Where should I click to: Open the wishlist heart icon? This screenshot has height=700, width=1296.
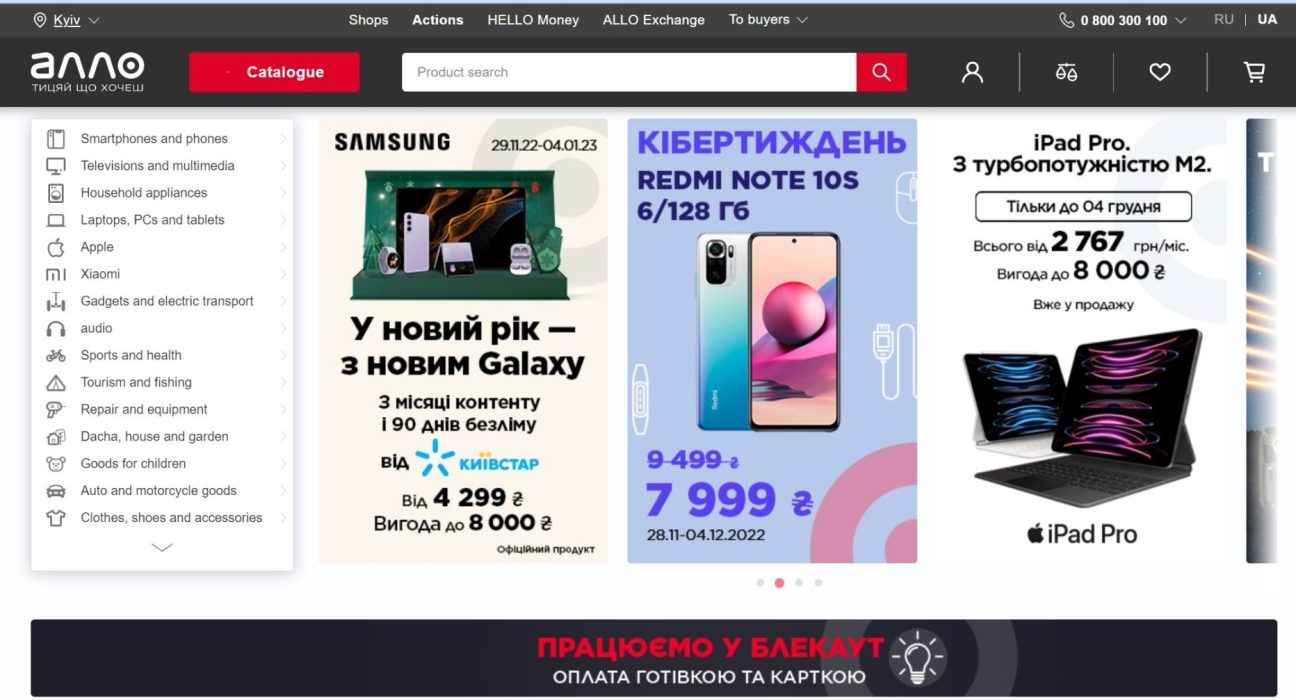pos(1160,72)
